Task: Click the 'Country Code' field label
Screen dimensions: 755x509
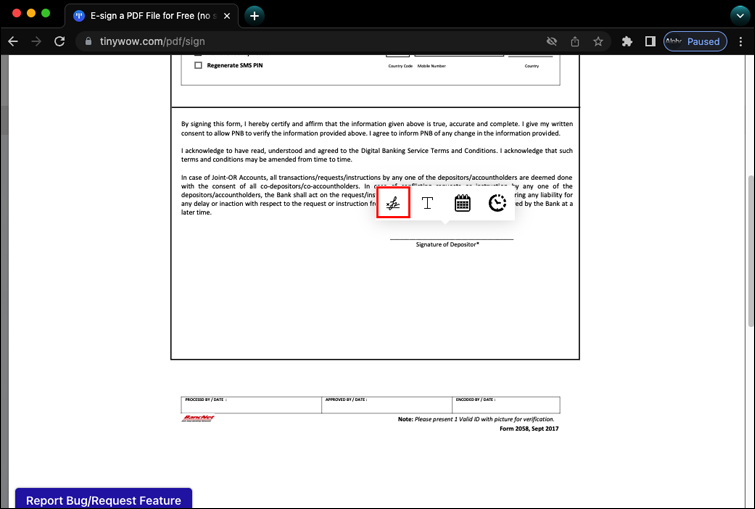Action: [x=401, y=66]
